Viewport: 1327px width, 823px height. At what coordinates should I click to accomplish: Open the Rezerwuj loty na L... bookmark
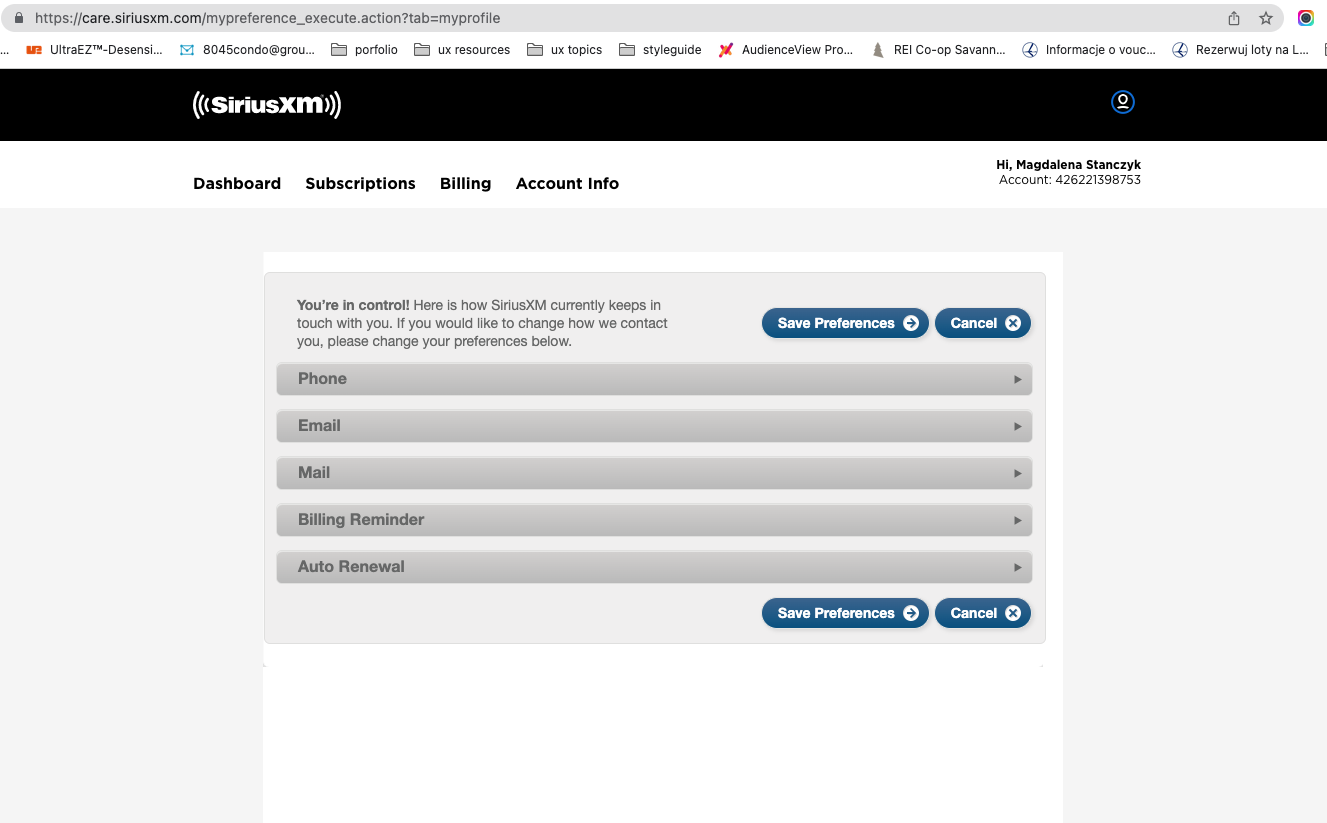click(x=1240, y=49)
